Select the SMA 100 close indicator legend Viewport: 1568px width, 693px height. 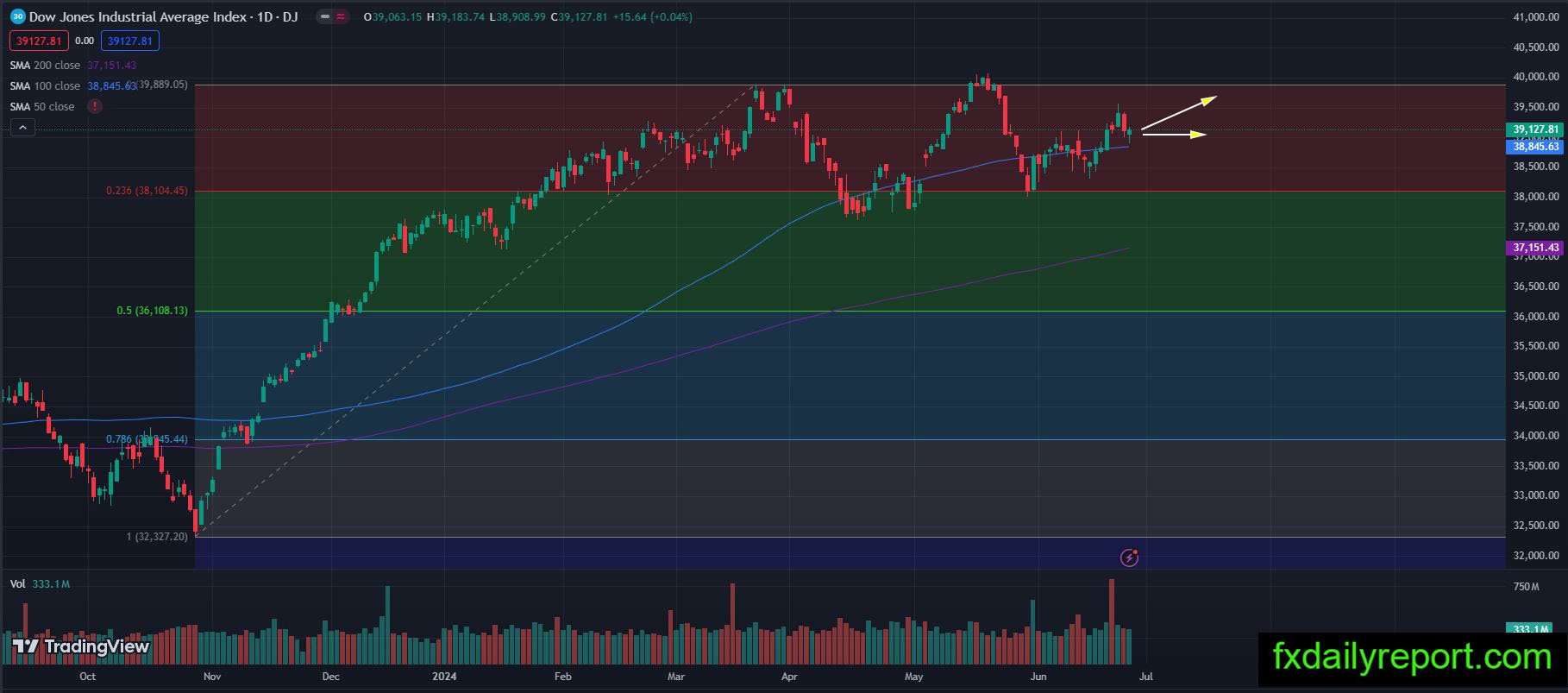(45, 85)
